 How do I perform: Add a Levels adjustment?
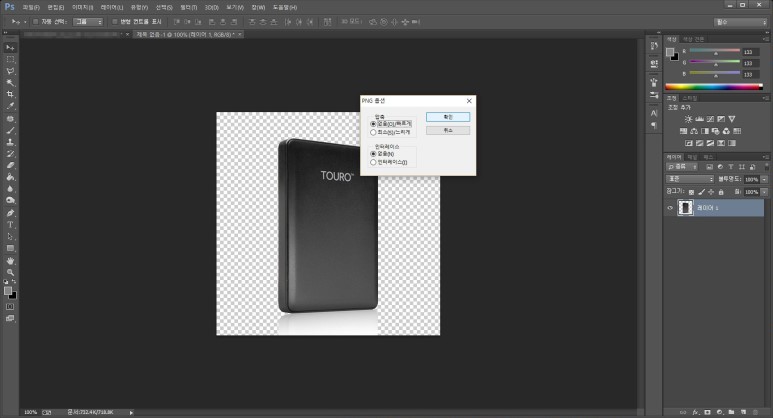(x=699, y=119)
